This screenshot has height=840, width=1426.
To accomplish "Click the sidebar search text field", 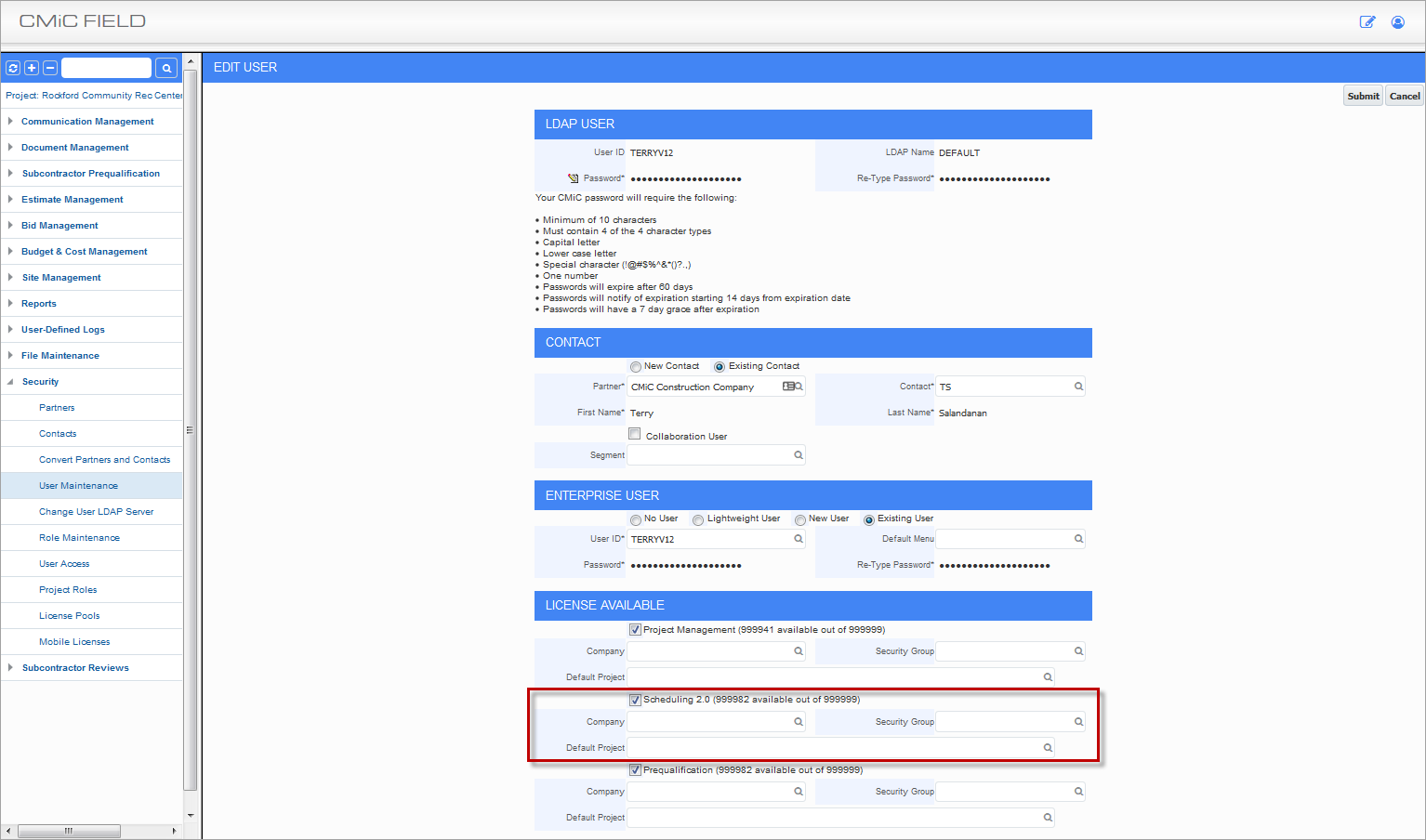I will 106,68.
